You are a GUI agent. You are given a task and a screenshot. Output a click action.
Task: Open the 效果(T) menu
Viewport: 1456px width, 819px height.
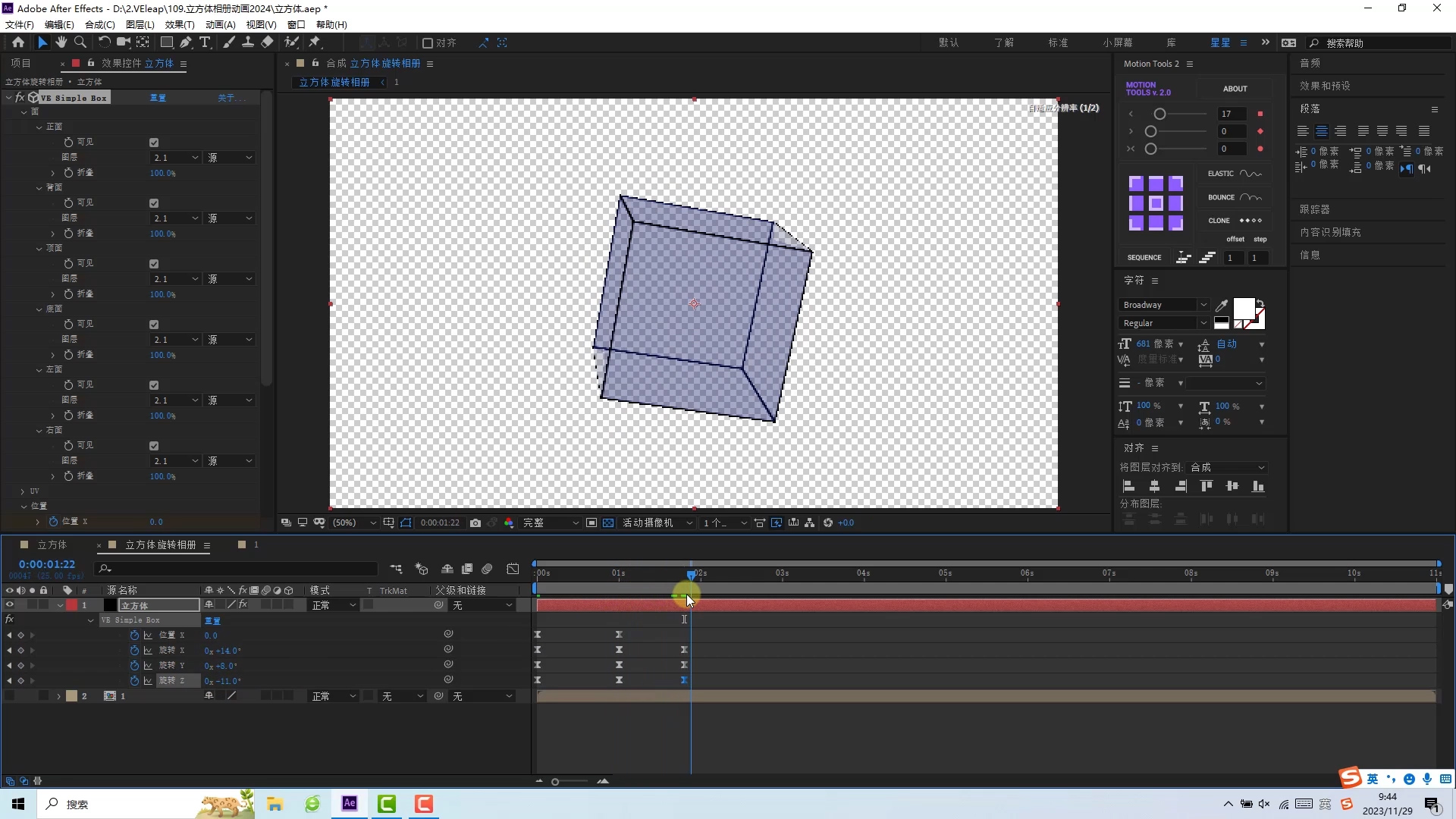pos(180,24)
